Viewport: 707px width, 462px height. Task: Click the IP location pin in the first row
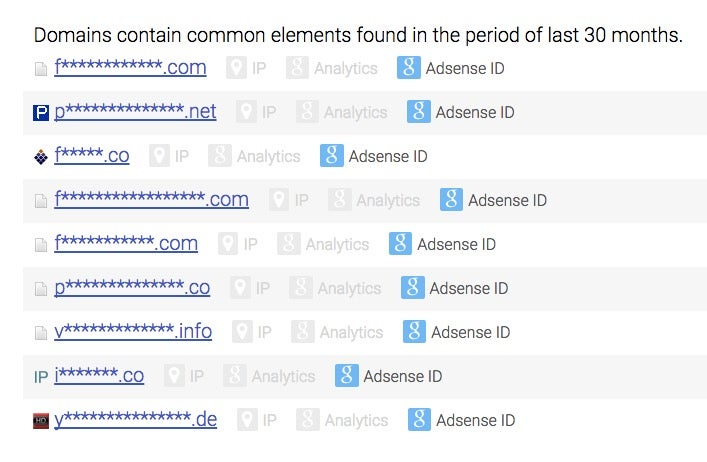[236, 68]
